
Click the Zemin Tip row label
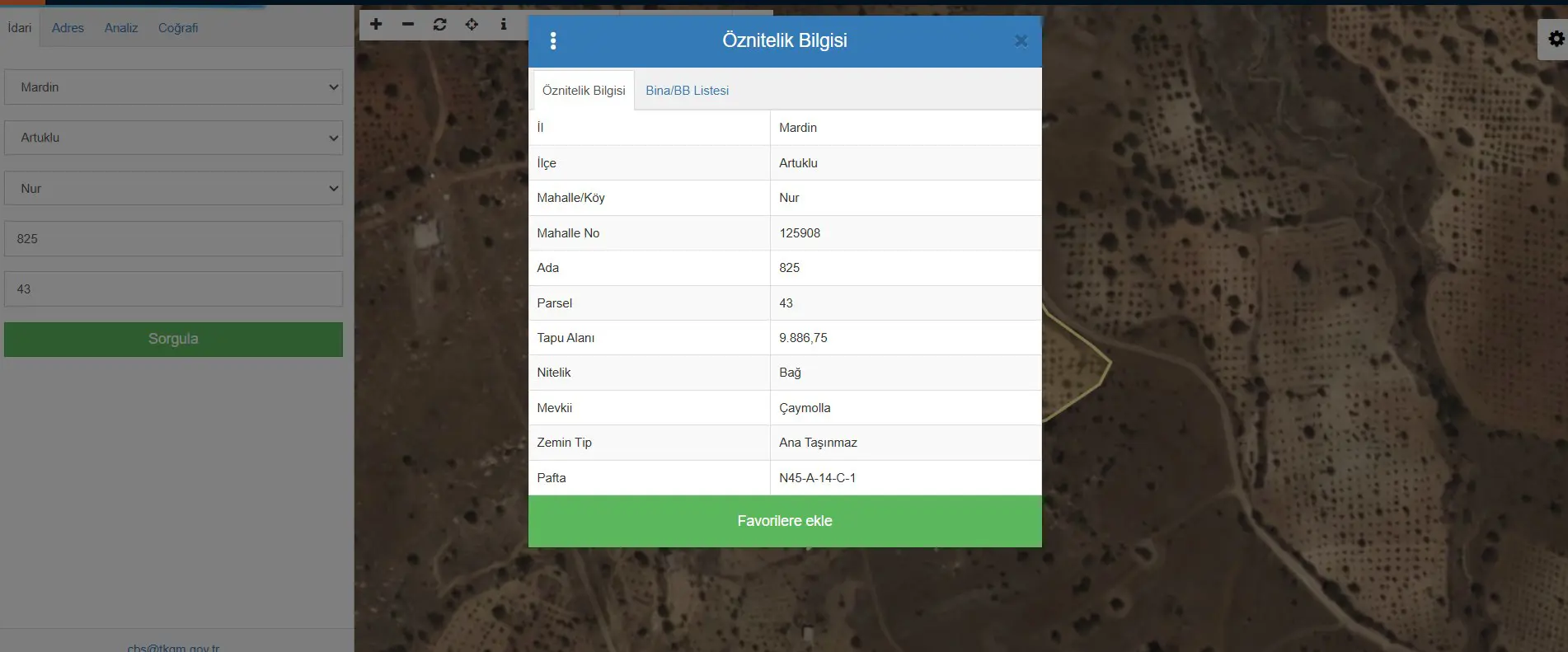coord(564,443)
